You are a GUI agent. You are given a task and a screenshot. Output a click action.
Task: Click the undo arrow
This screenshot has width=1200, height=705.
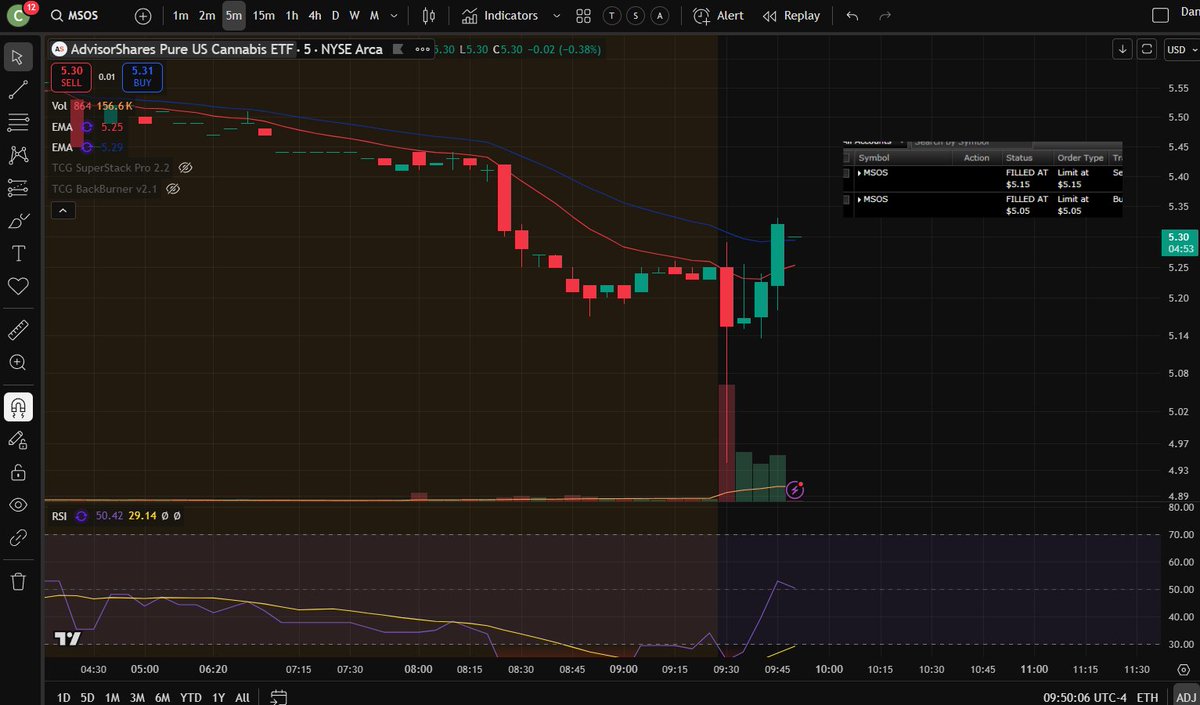click(852, 16)
